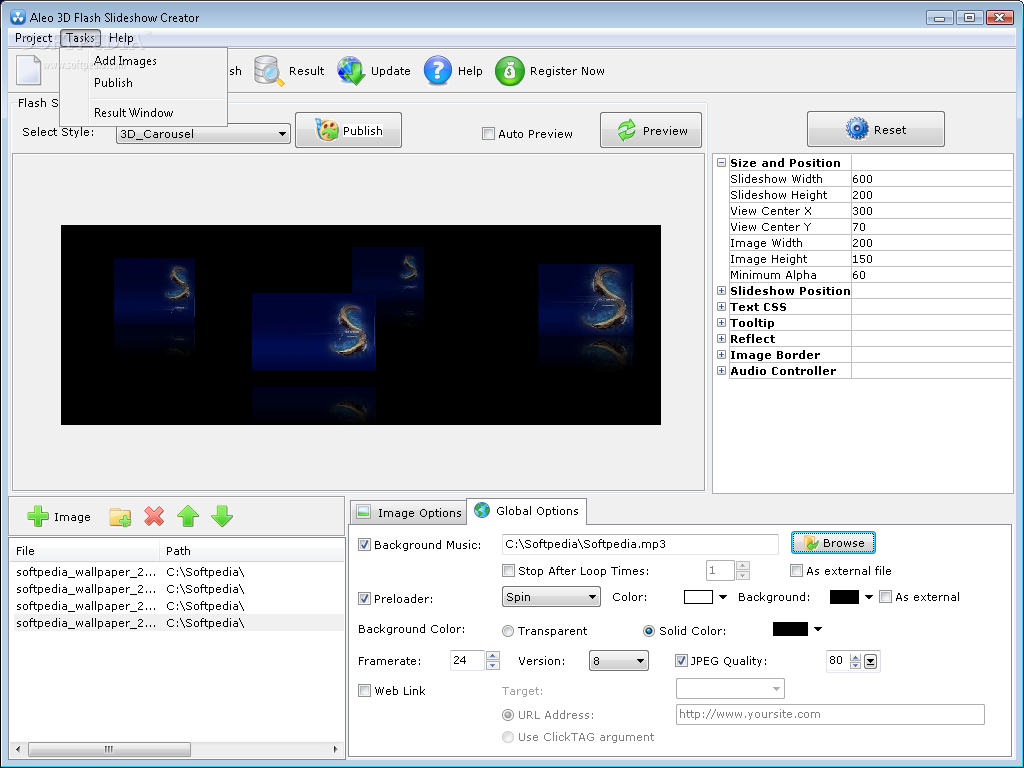The width and height of the screenshot is (1024, 768).
Task: Uncheck the Background Music checkbox
Action: pyautogui.click(x=364, y=544)
